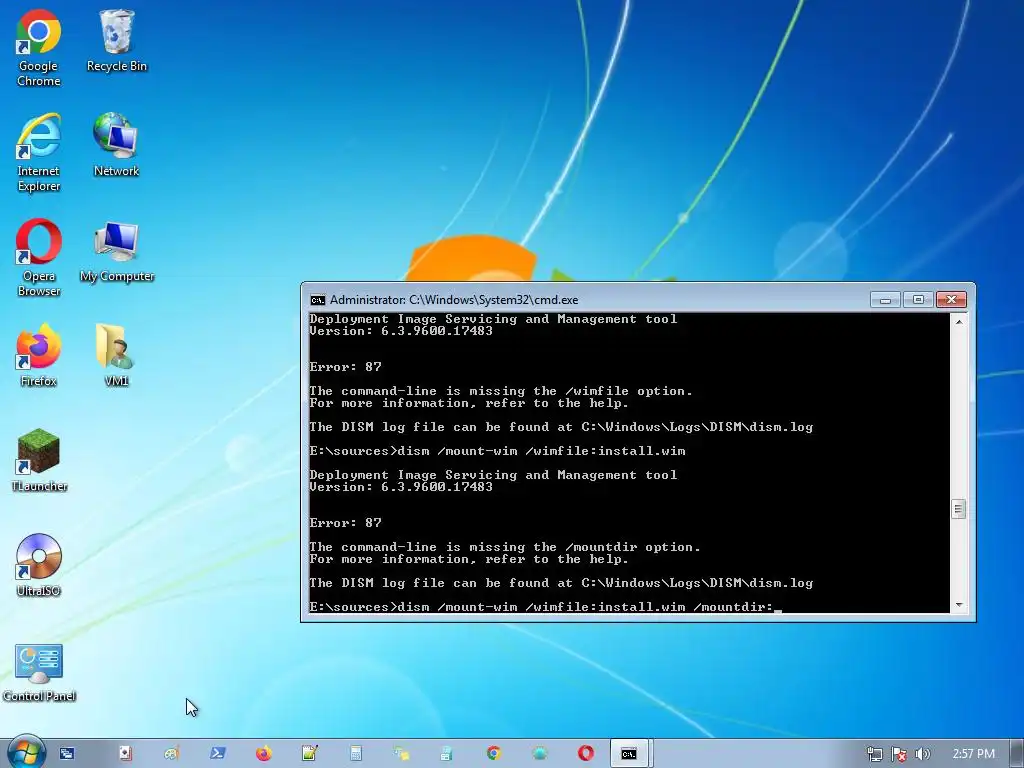Select the Opera Browser desktop shortcut
Screen dimensions: 1024x768
coord(39,257)
